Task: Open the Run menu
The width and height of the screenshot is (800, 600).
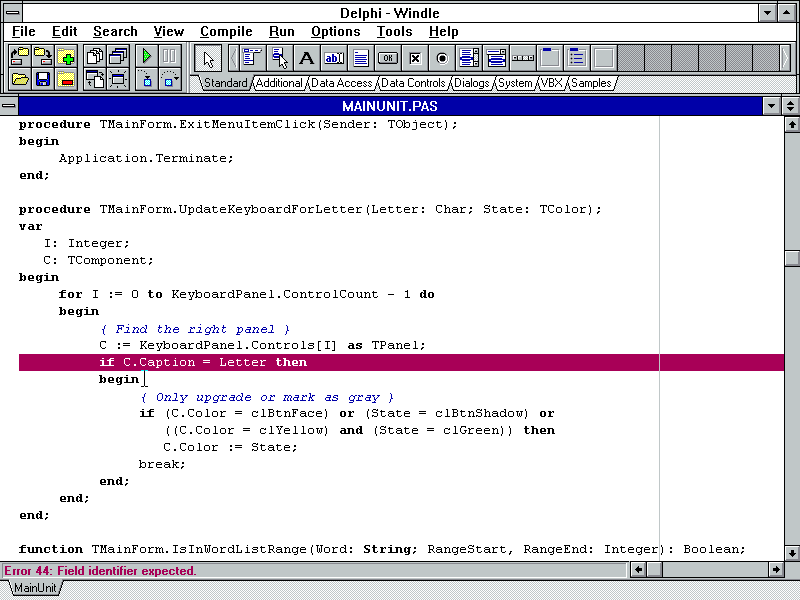Action: (x=282, y=32)
